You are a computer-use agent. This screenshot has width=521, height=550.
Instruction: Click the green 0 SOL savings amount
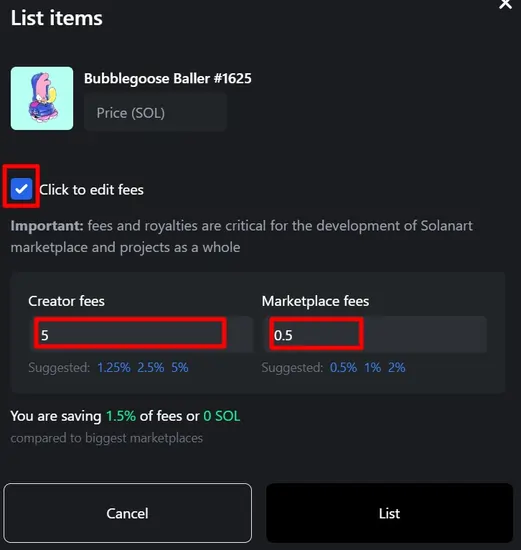tap(222, 416)
